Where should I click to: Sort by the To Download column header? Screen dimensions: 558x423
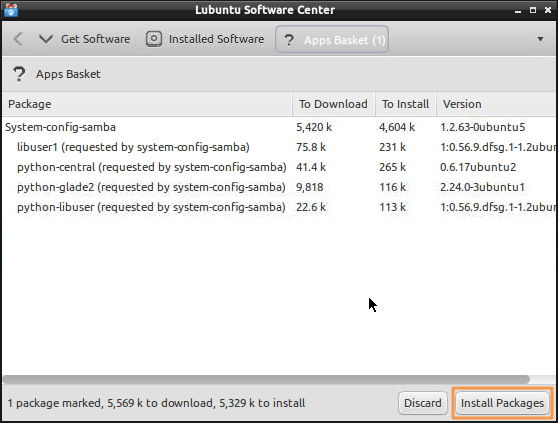[334, 104]
